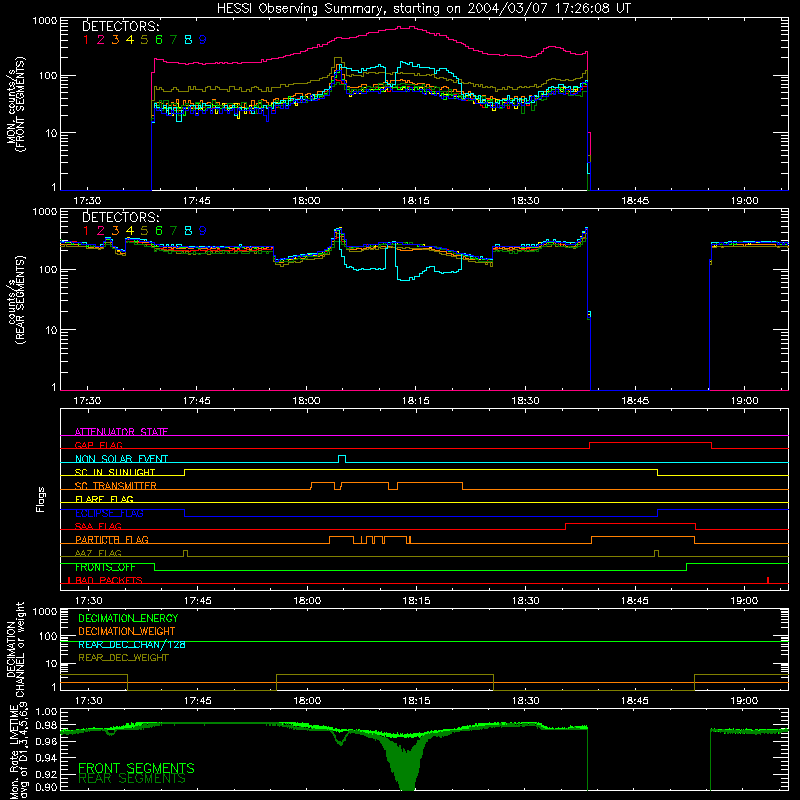The image size is (800, 800).
Task: Click the HESSI Observing Summary title text
Action: (x=423, y=9)
